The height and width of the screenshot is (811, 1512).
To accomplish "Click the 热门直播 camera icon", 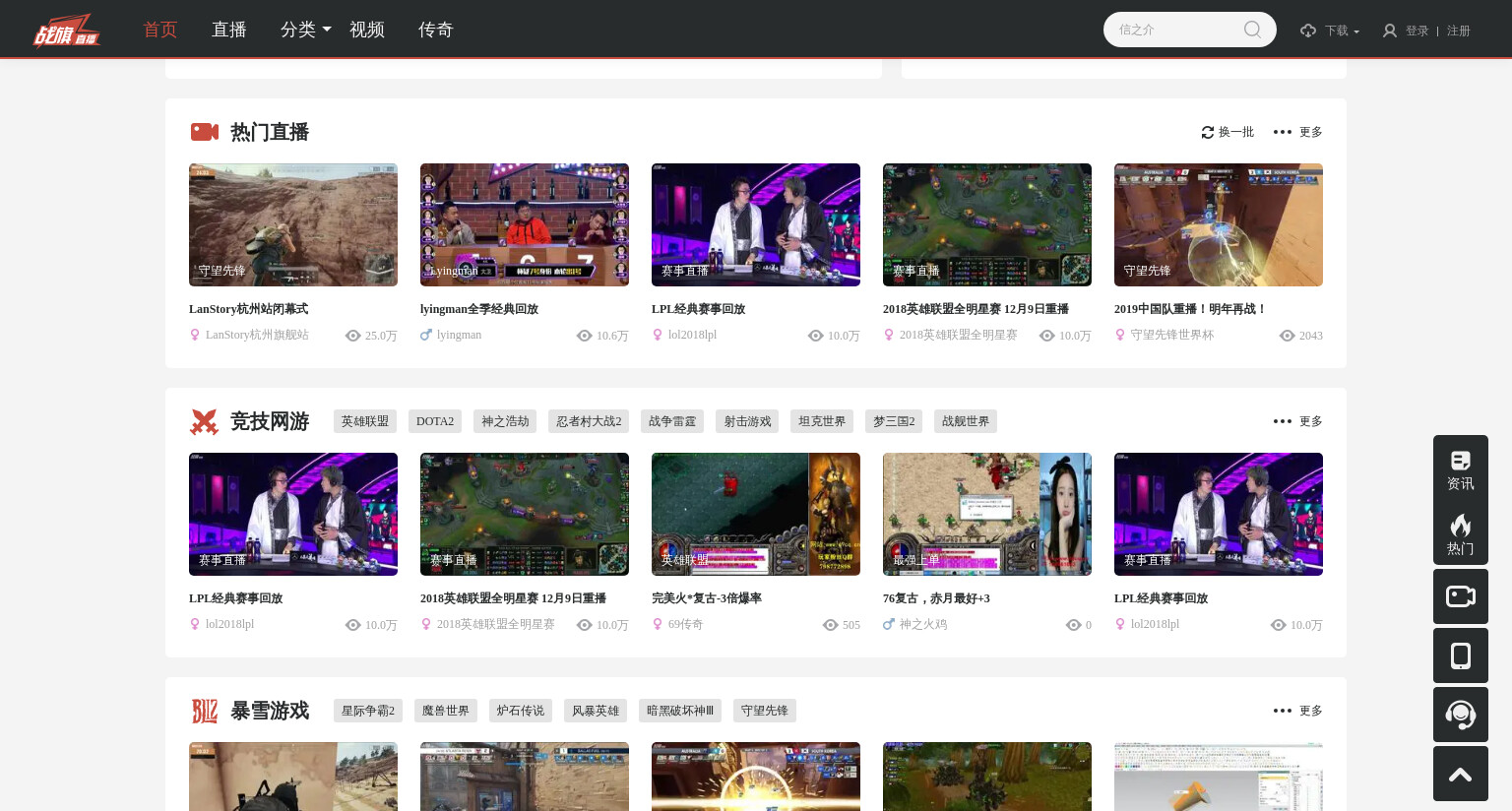I will point(205,132).
